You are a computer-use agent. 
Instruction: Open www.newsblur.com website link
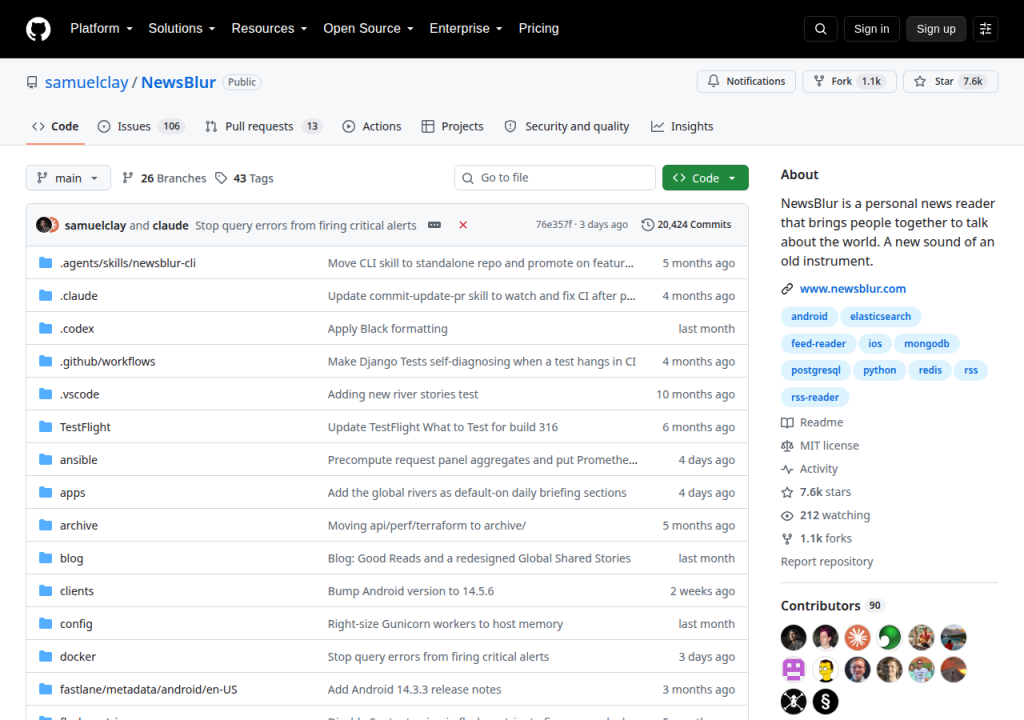pos(852,289)
